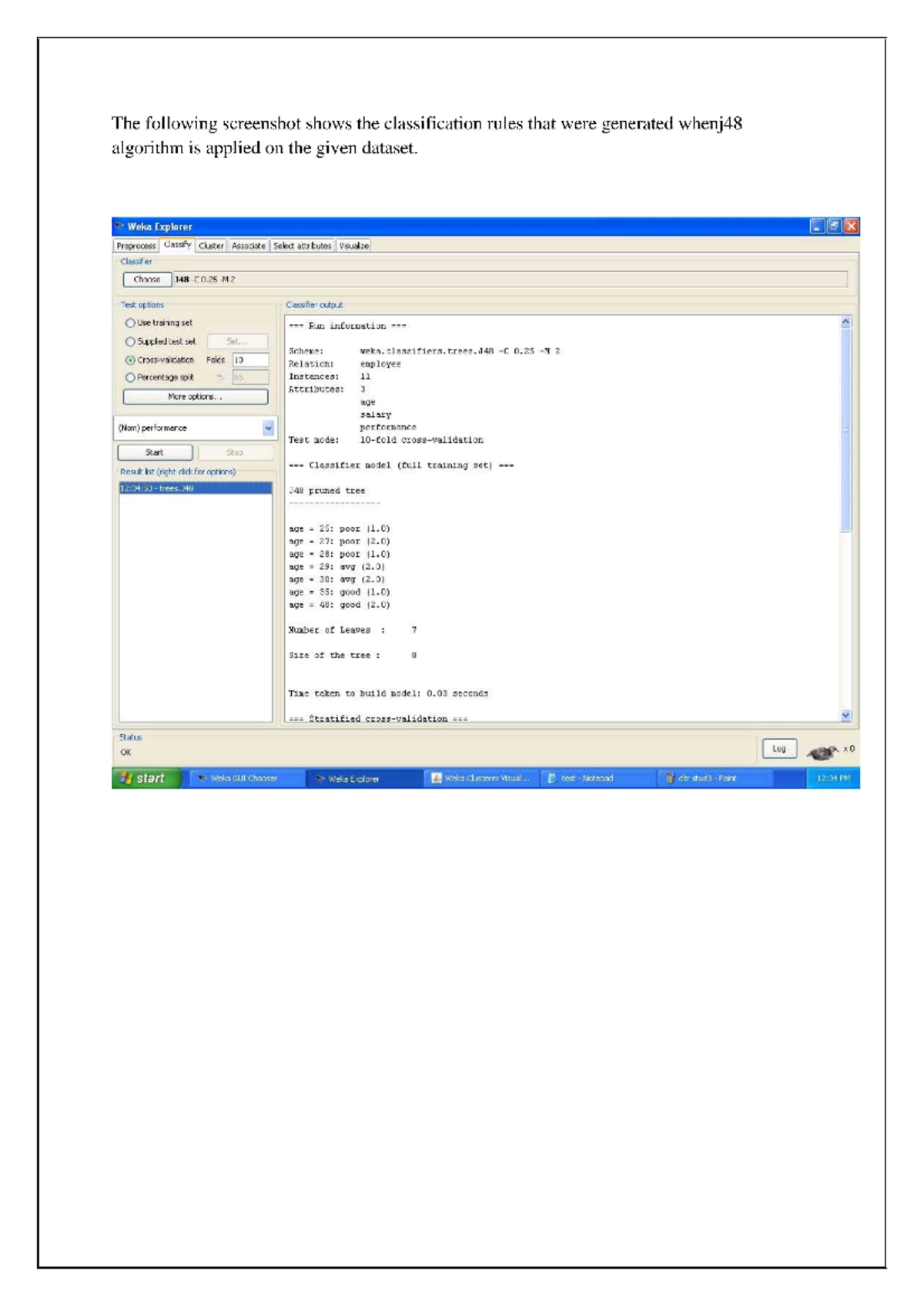Select the Use training set option
The width and height of the screenshot is (924, 1308).
[130, 323]
